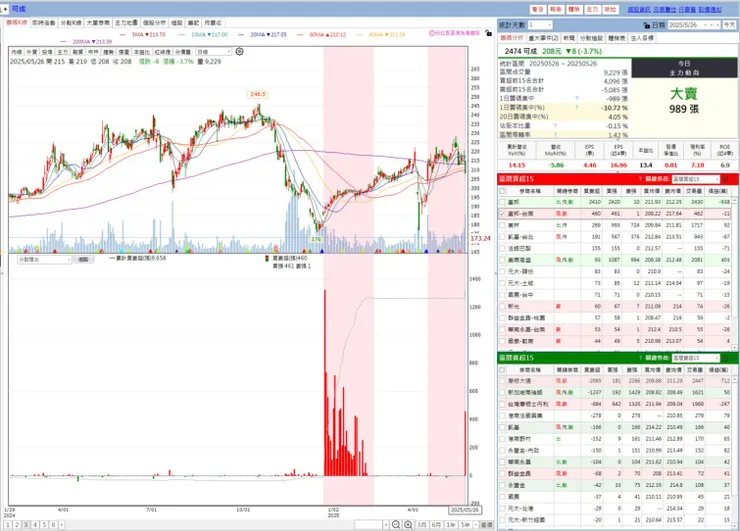Click the help question mark in green 區間賣超15 header

pyautogui.click(x=640, y=358)
